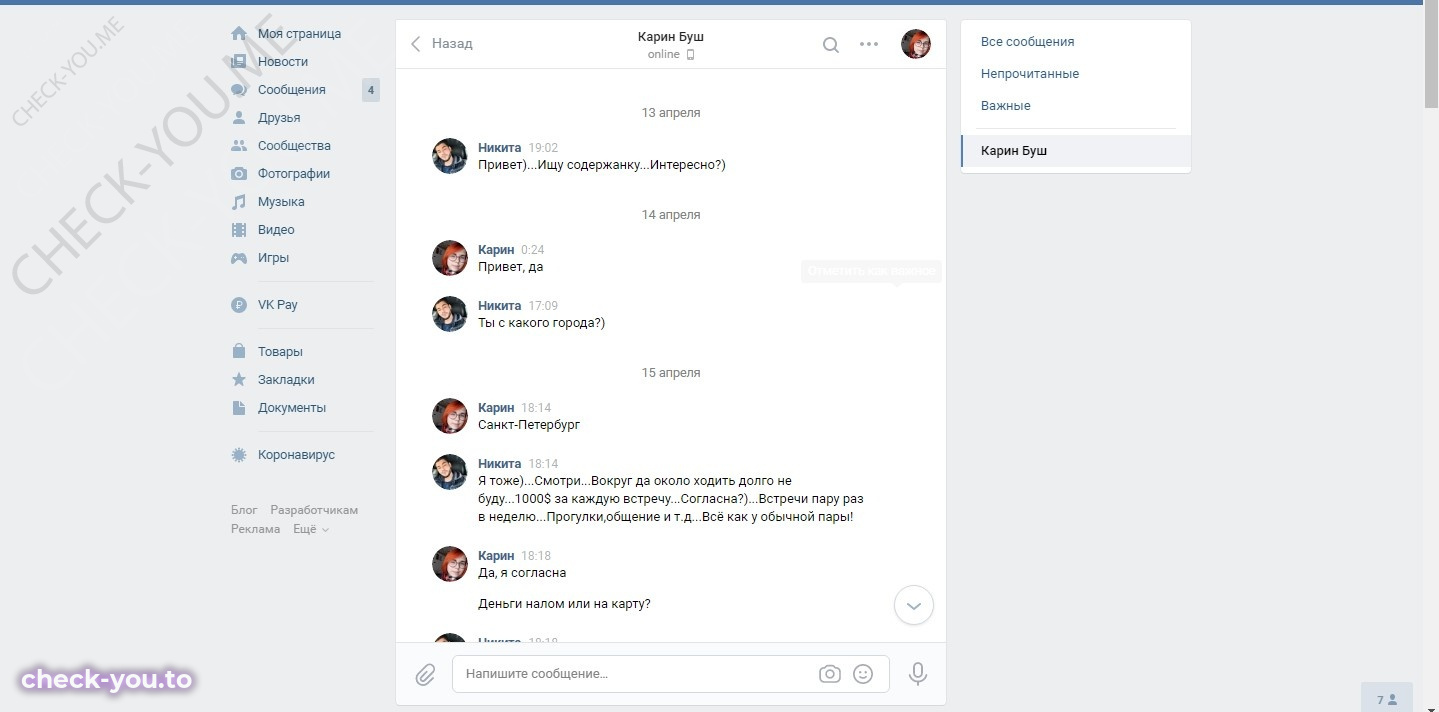Open Сообщения menu item
1439x712 pixels.
(292, 90)
